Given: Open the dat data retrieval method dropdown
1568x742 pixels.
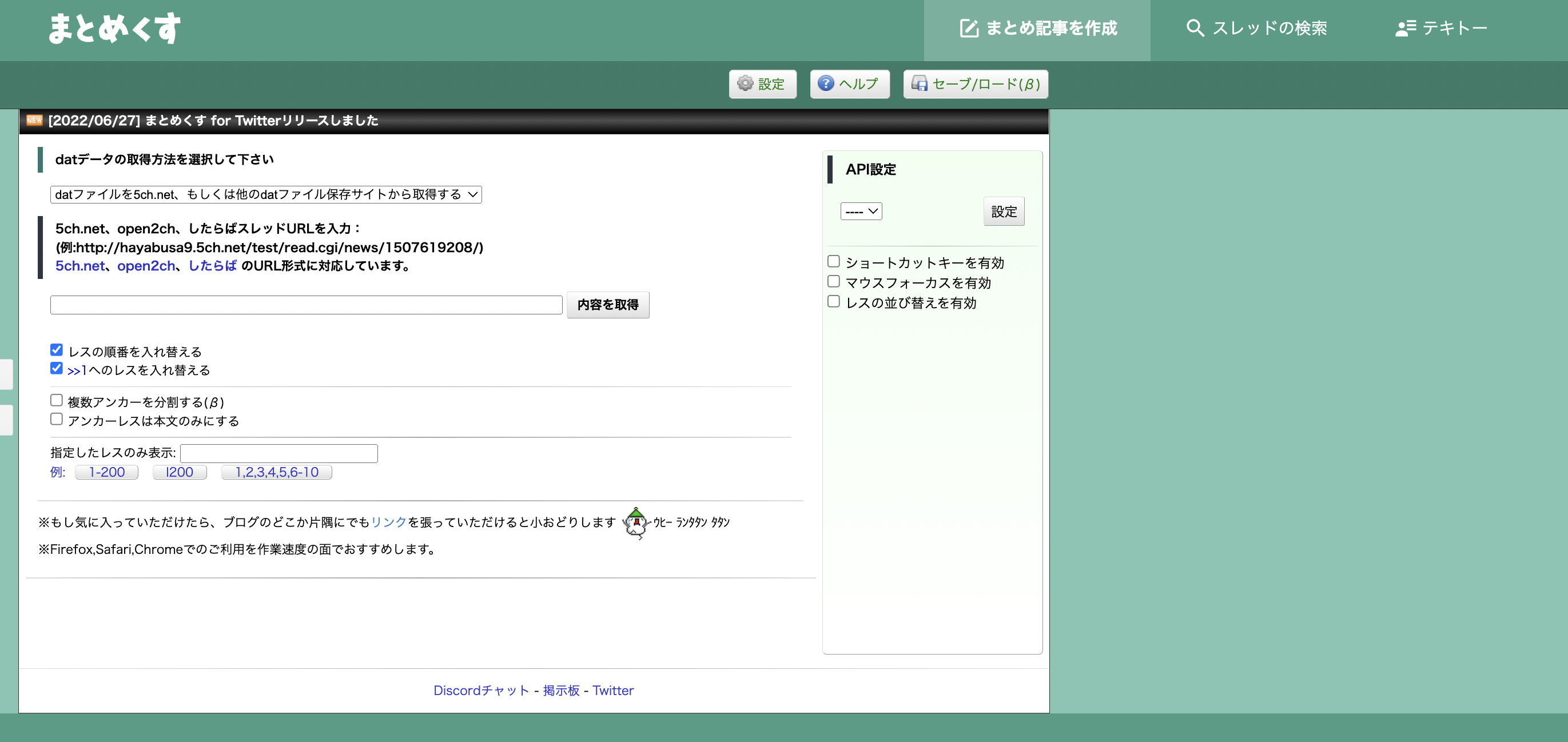Looking at the screenshot, I should [265, 194].
